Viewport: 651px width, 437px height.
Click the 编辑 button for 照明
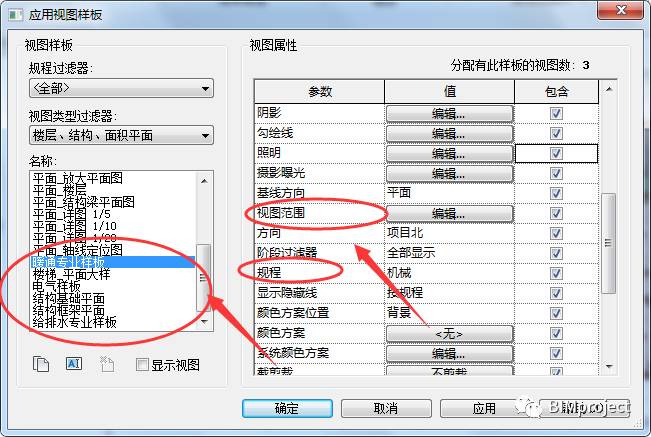coord(449,154)
